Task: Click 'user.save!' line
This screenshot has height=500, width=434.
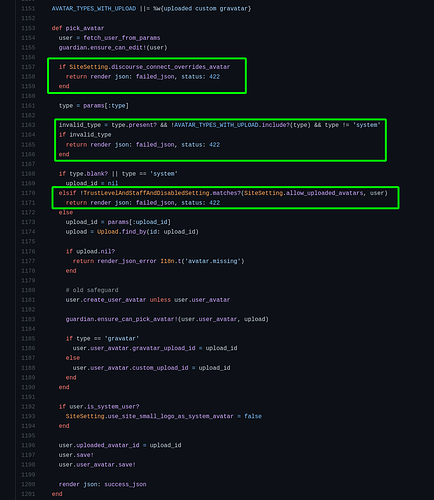Action: (x=76, y=455)
